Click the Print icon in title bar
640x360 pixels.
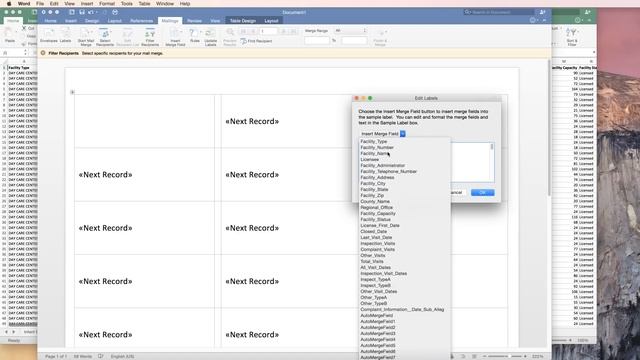click(115, 12)
